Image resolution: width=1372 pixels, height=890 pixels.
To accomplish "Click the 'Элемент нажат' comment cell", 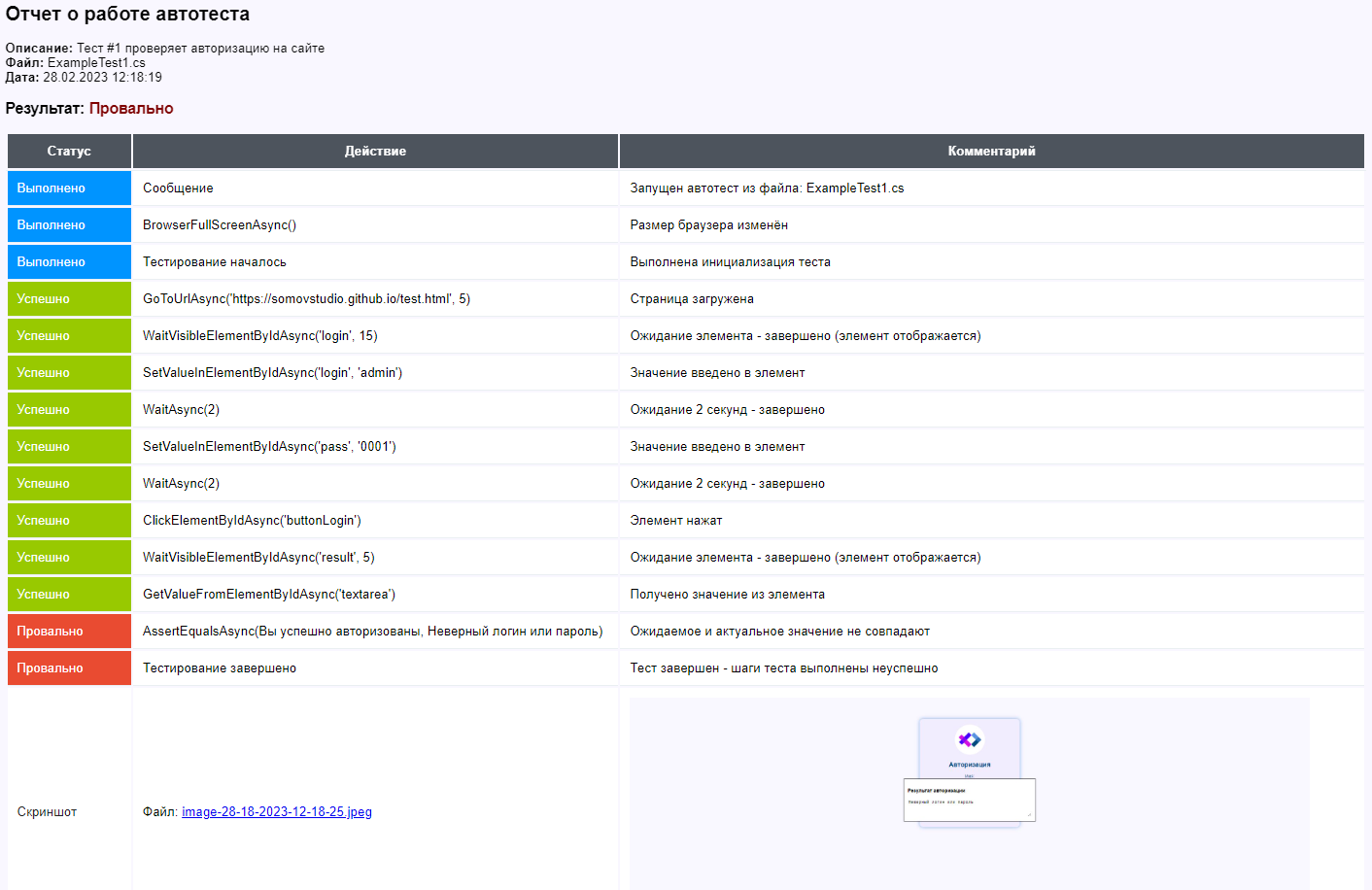I will (x=676, y=521).
